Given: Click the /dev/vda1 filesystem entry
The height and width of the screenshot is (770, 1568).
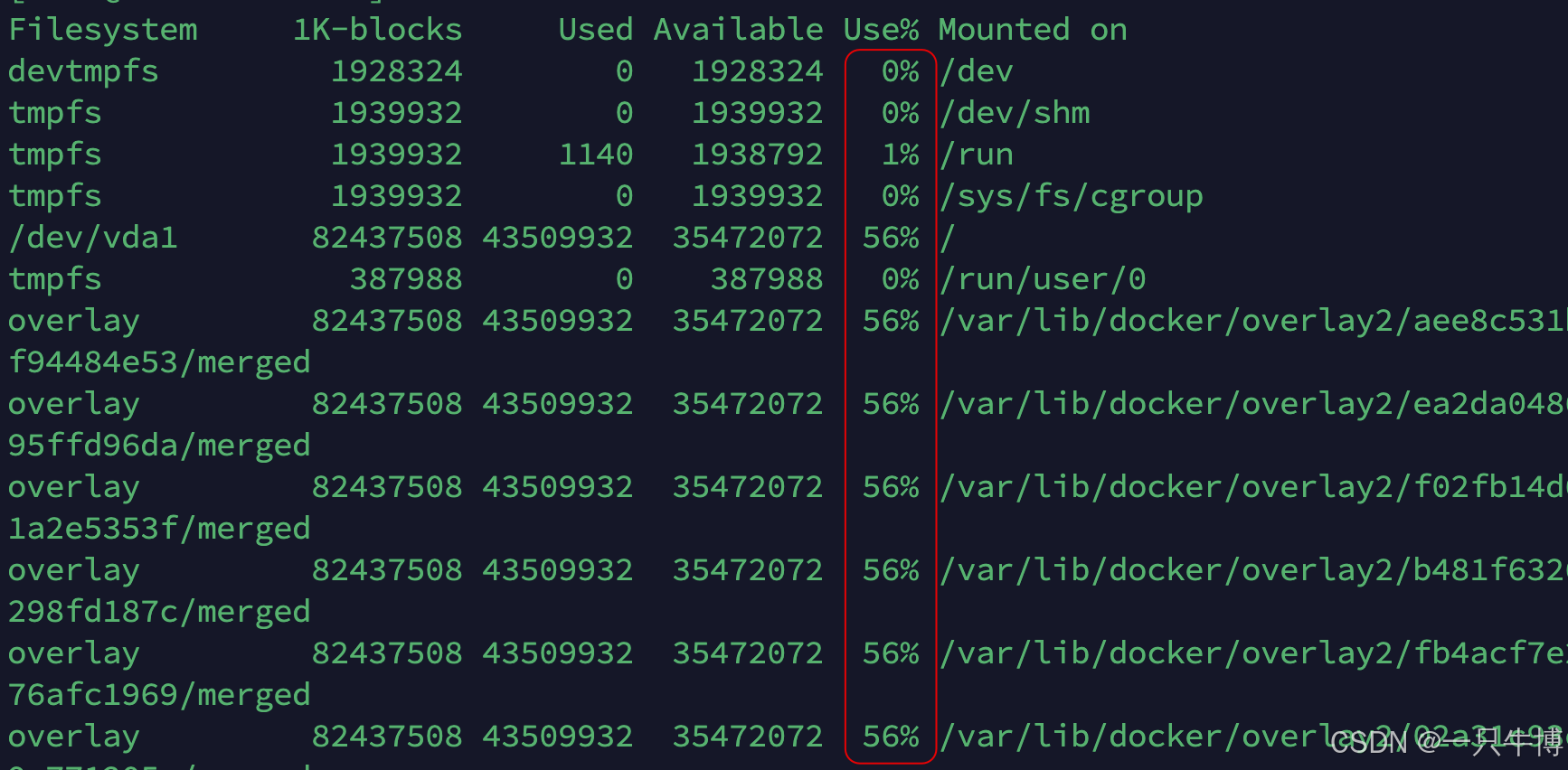Looking at the screenshot, I should click(x=92, y=238).
